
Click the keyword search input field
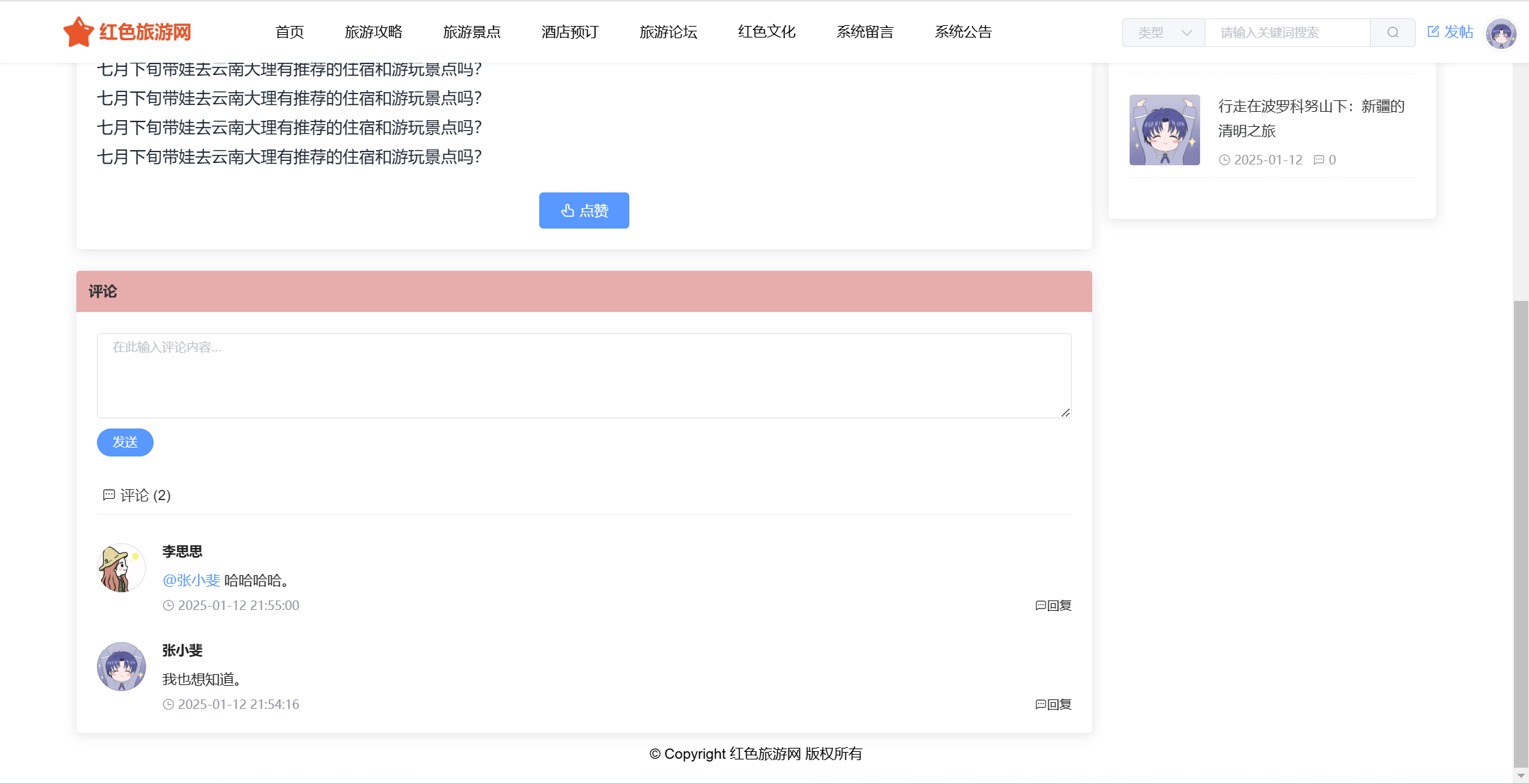1287,33
